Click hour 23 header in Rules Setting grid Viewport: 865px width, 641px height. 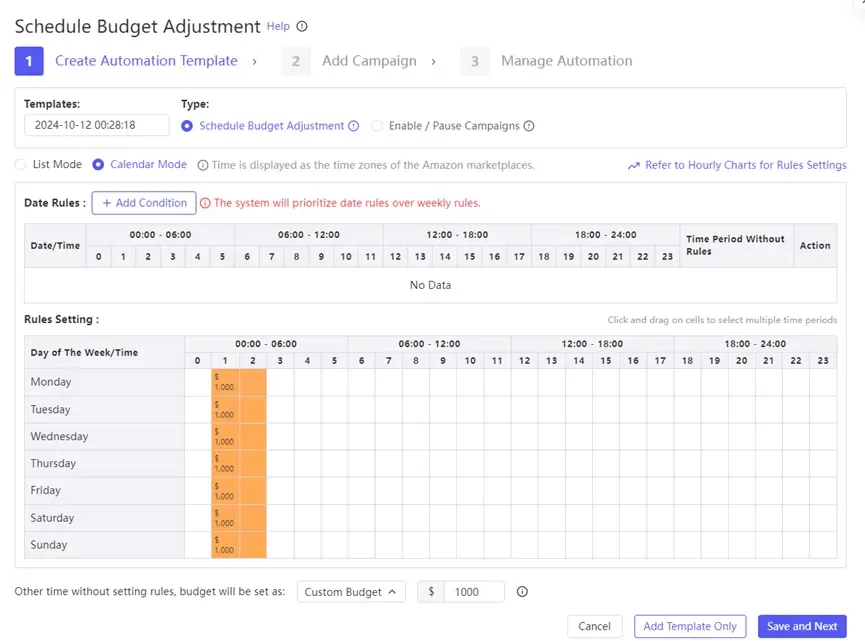click(x=823, y=360)
